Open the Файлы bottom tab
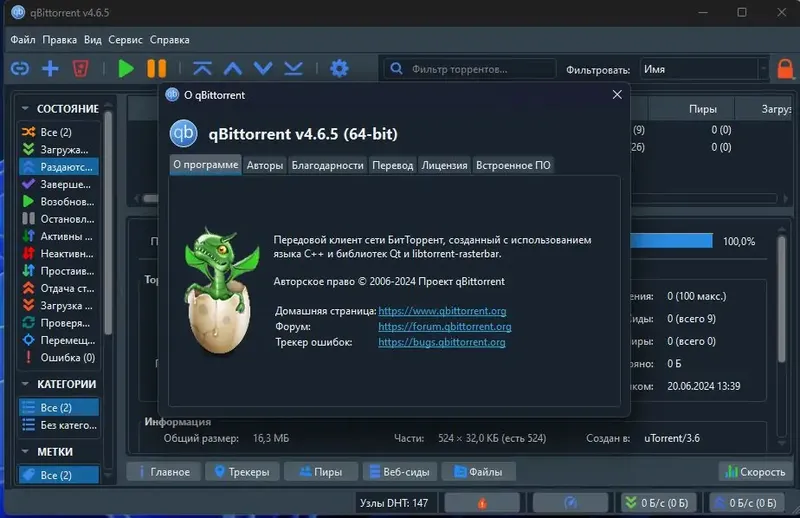Image resolution: width=800 pixels, height=518 pixels. (478, 472)
